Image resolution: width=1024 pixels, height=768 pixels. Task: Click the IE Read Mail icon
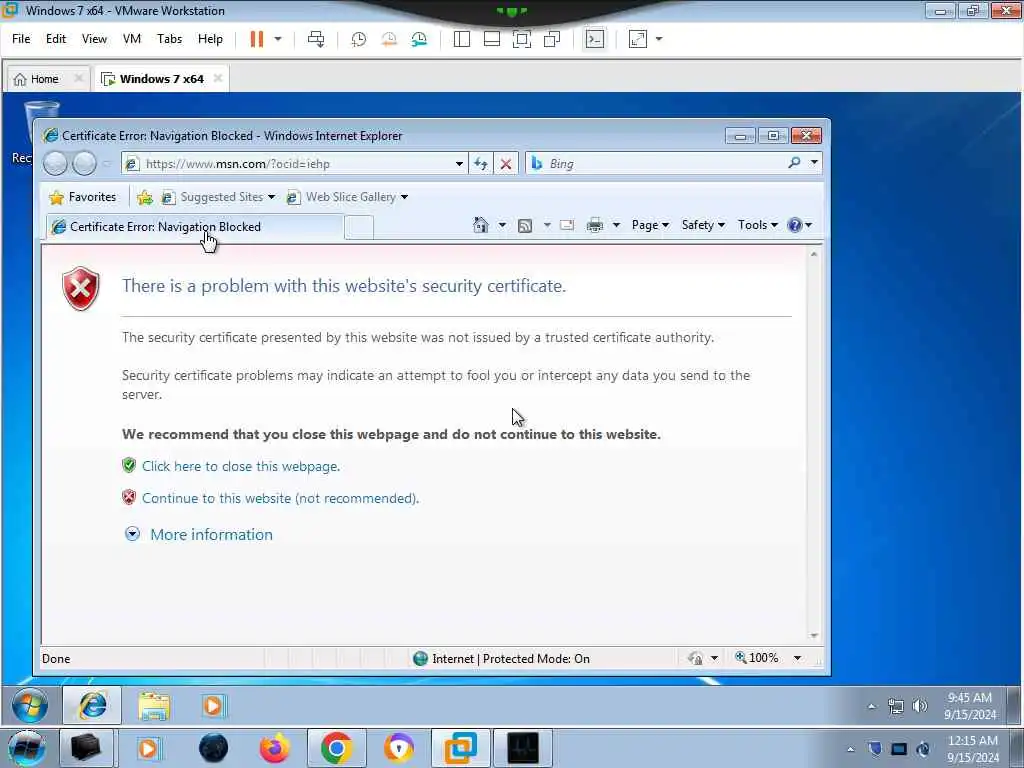567,225
